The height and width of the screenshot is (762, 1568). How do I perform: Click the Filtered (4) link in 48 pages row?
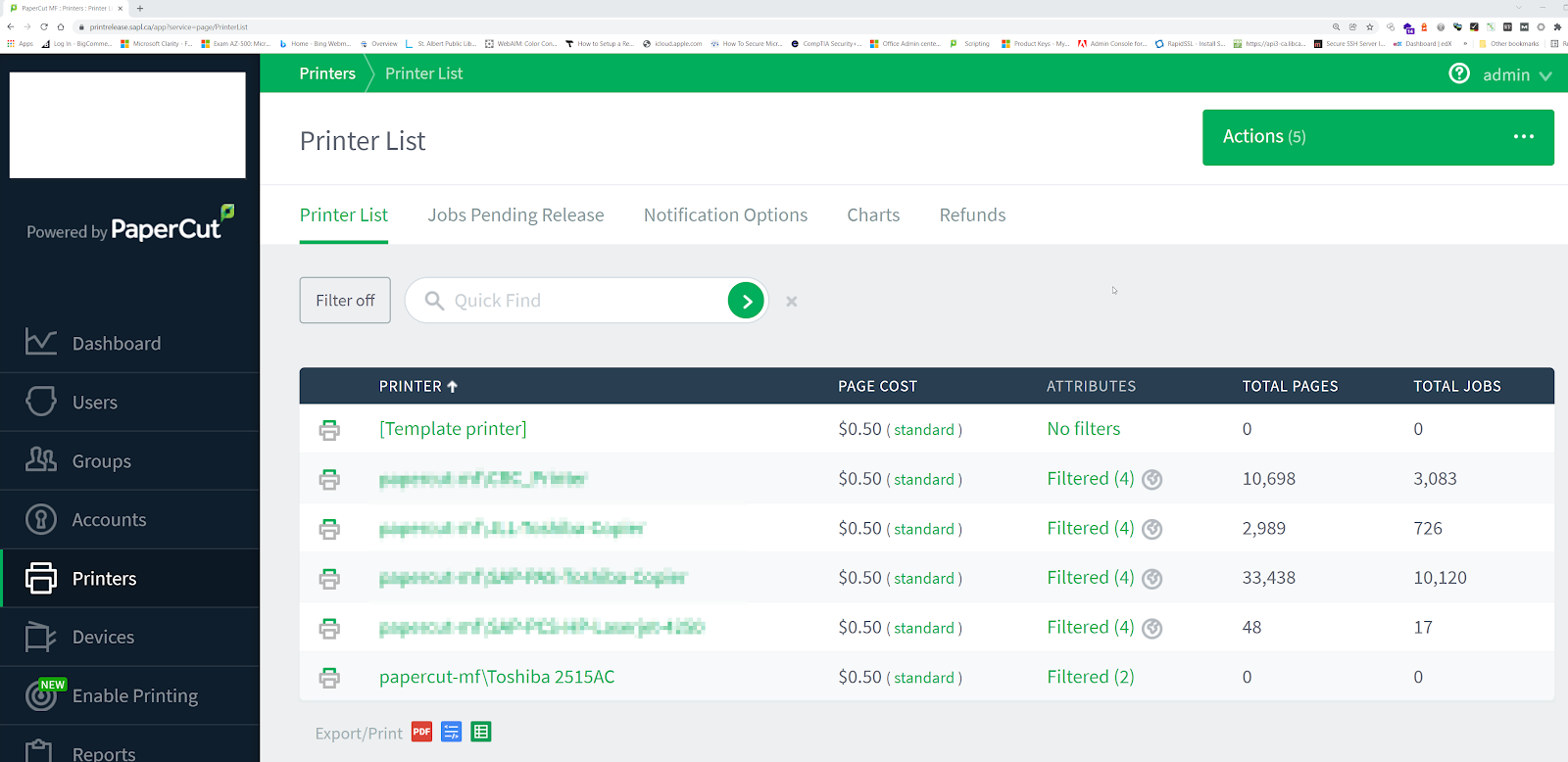coord(1091,628)
